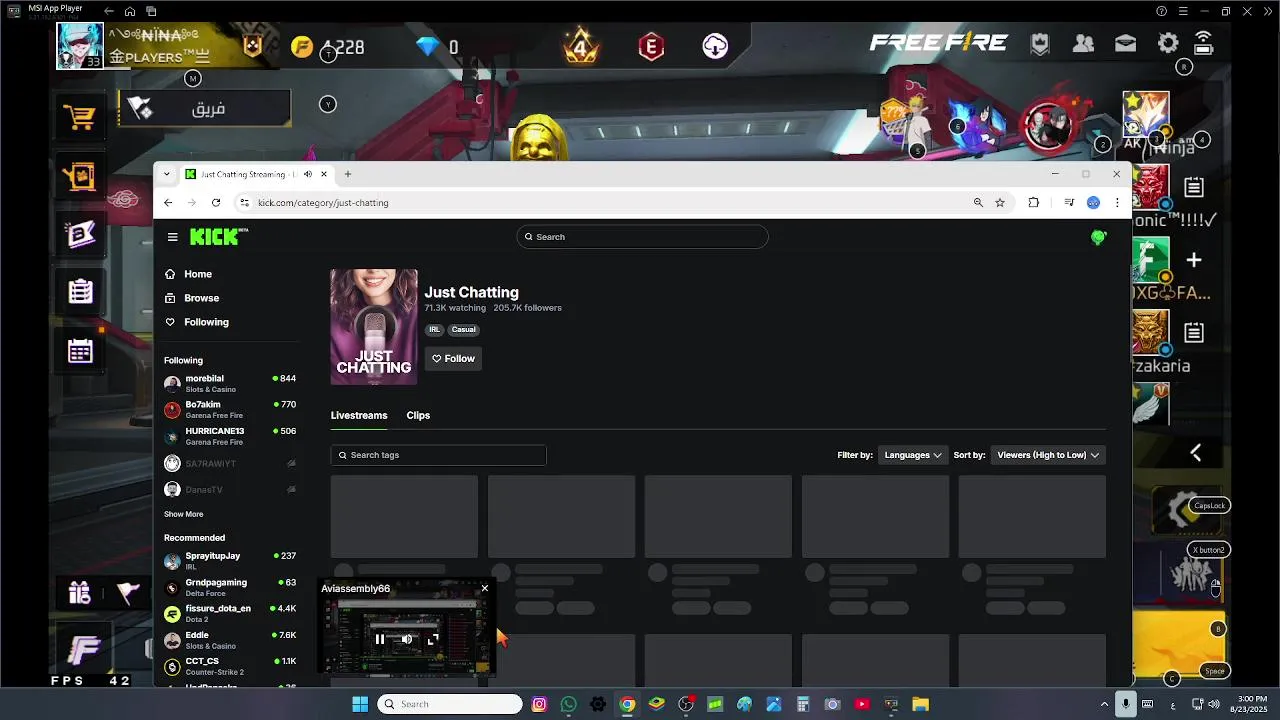Open Free Fire settings gear
This screenshot has width=1280, height=720.
1167,43
